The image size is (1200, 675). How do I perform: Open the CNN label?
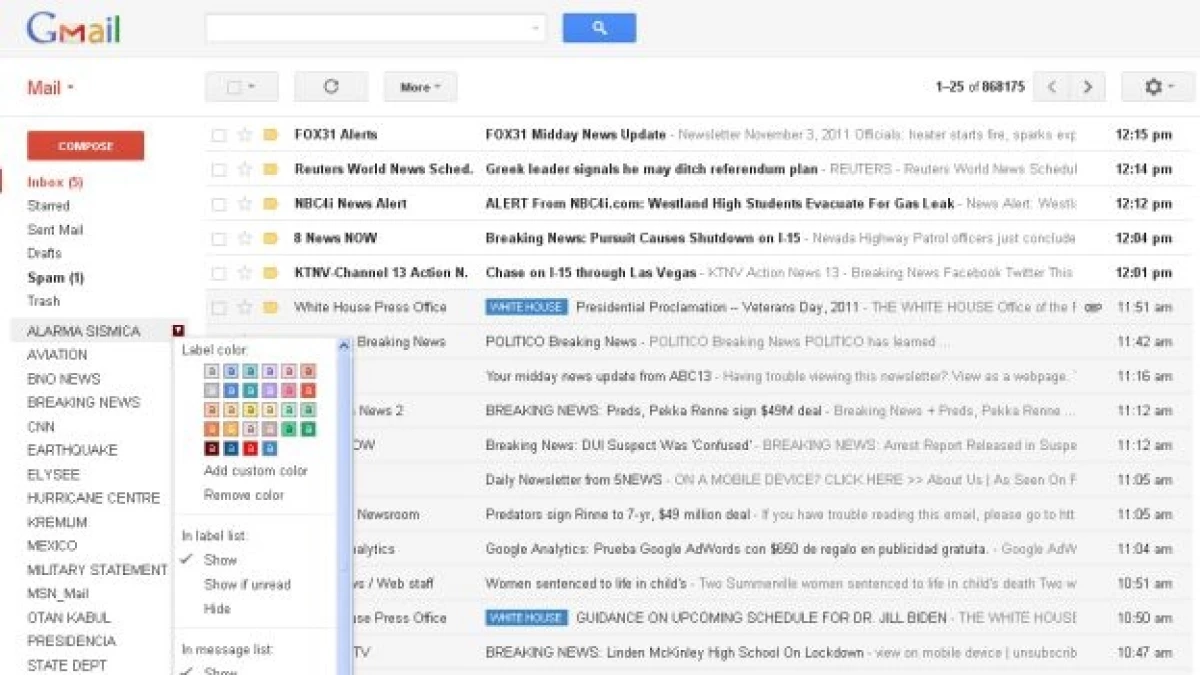pyautogui.click(x=41, y=426)
